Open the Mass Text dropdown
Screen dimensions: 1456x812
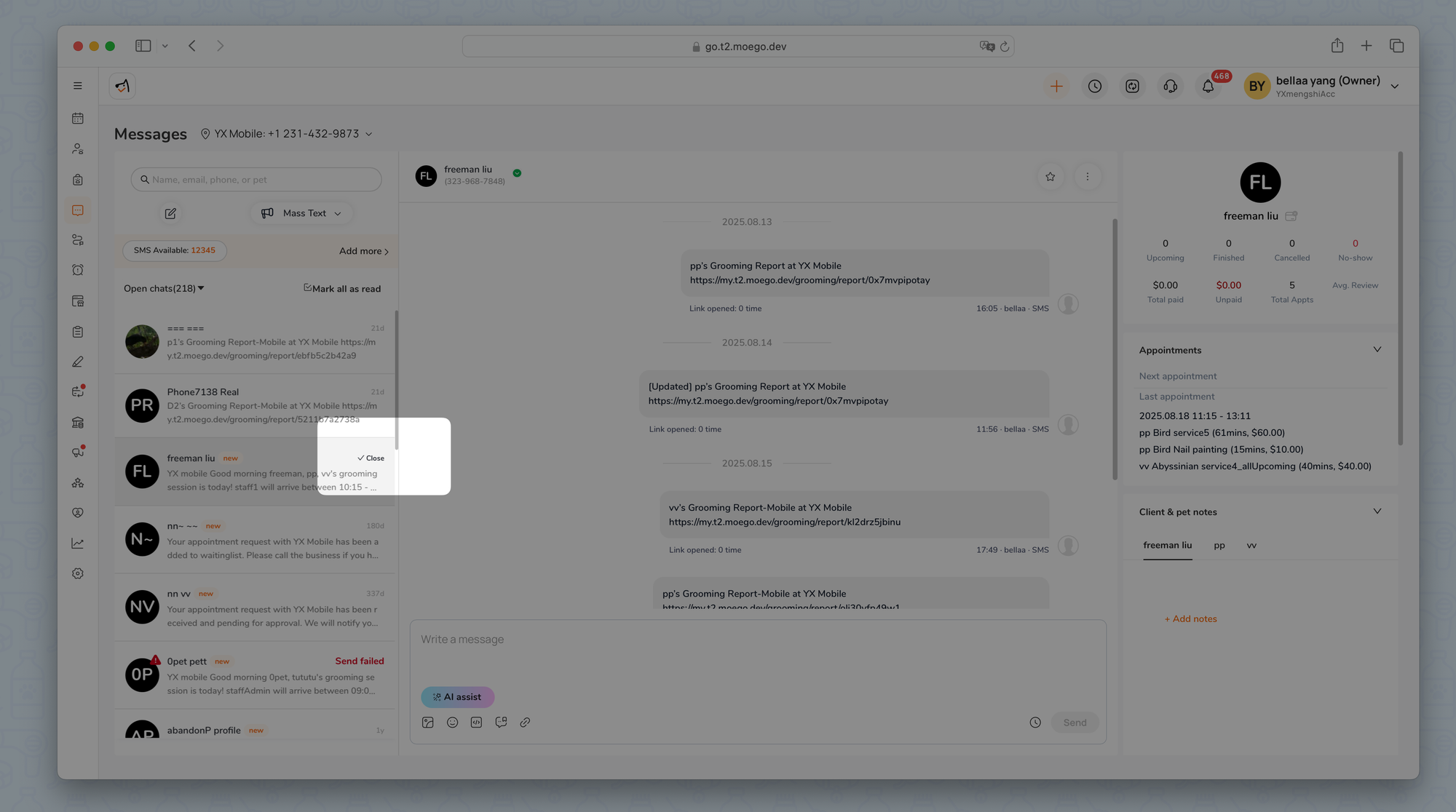pos(302,213)
